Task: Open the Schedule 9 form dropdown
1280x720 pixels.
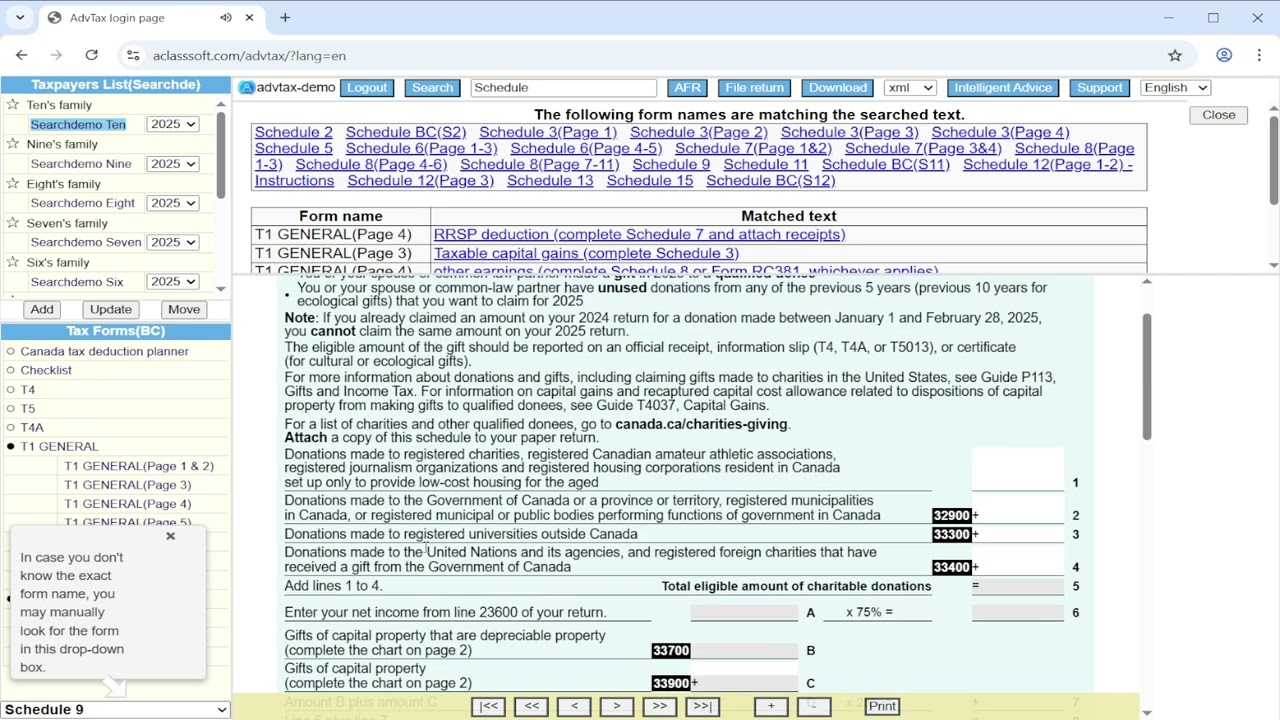Action: pos(116,710)
